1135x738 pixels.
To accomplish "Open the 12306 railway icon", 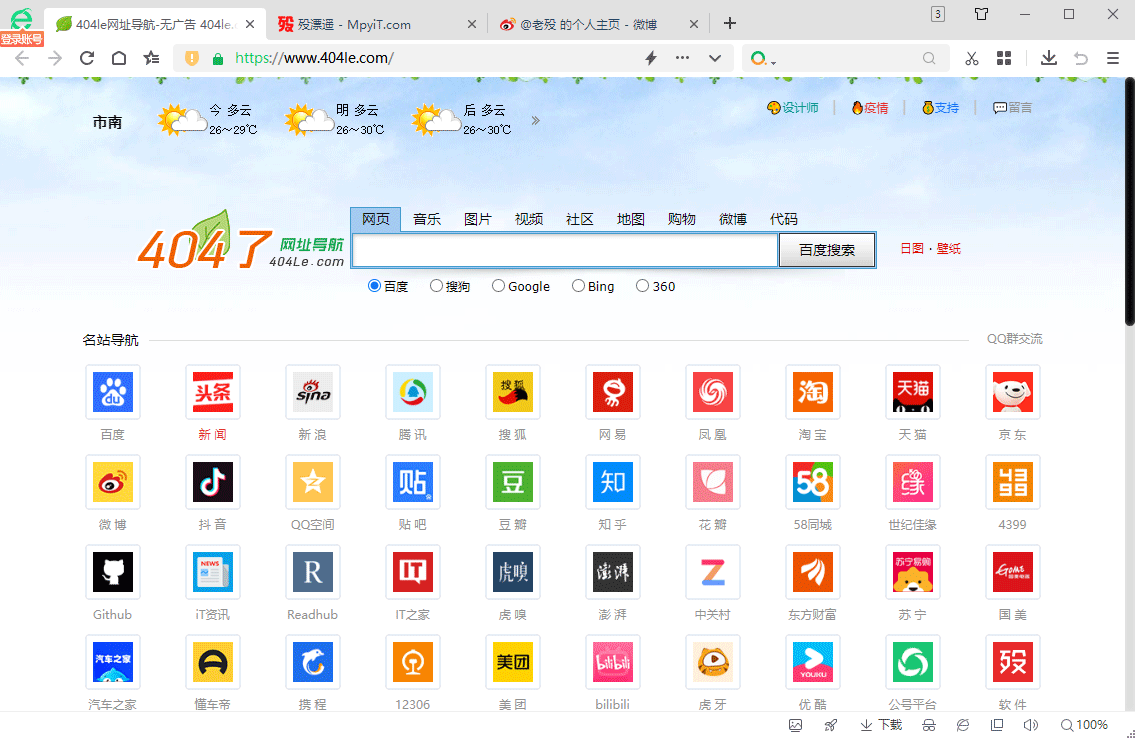I will pyautogui.click(x=413, y=661).
